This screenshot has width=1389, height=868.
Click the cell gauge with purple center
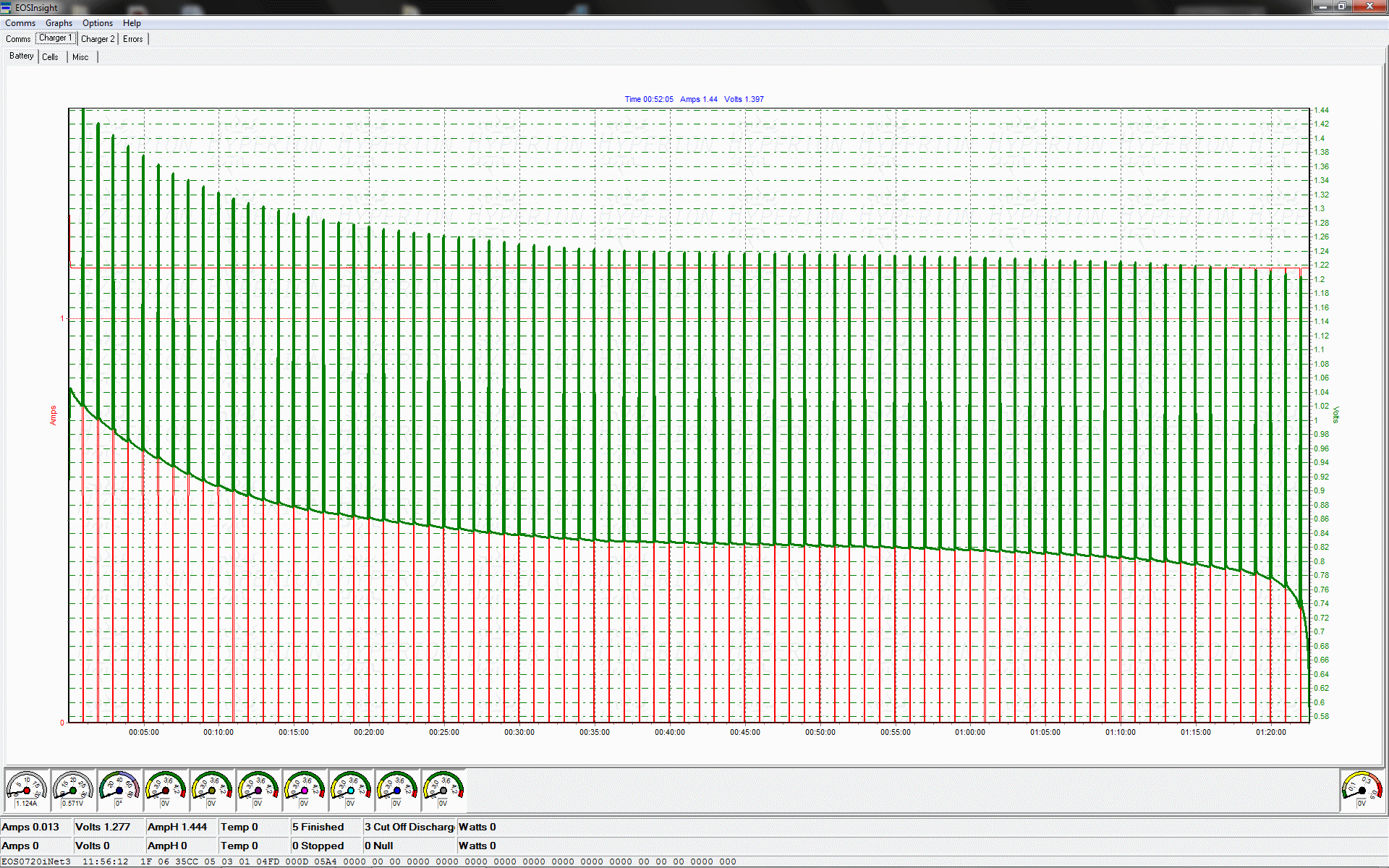coord(258,790)
